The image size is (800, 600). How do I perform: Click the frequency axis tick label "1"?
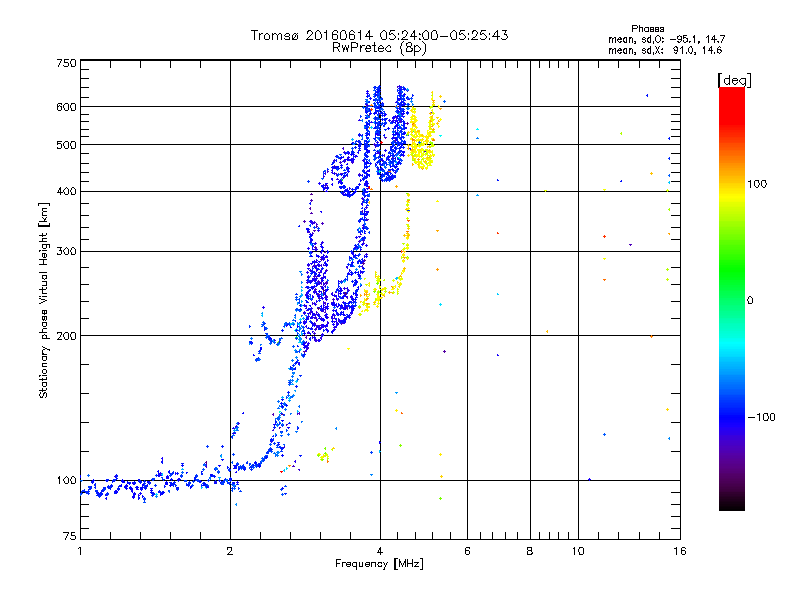click(x=80, y=551)
